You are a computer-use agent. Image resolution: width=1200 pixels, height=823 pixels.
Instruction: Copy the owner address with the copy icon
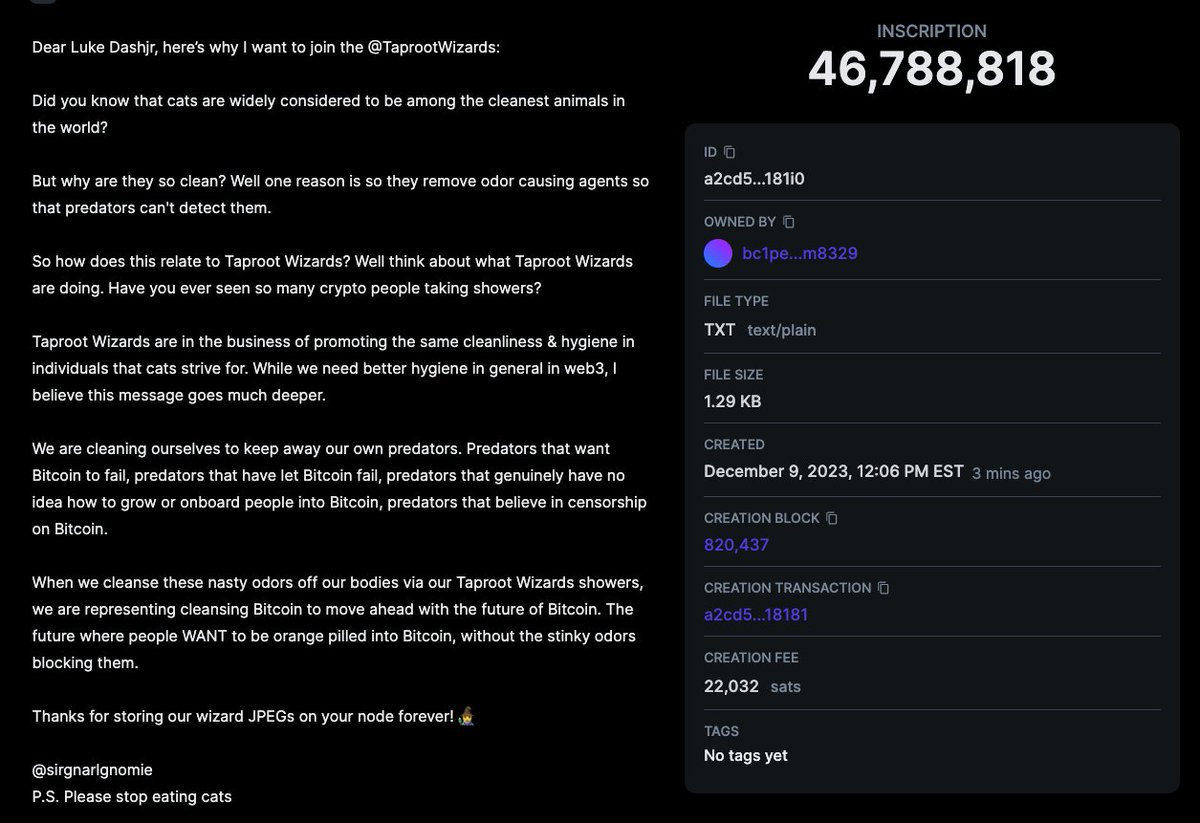789,222
